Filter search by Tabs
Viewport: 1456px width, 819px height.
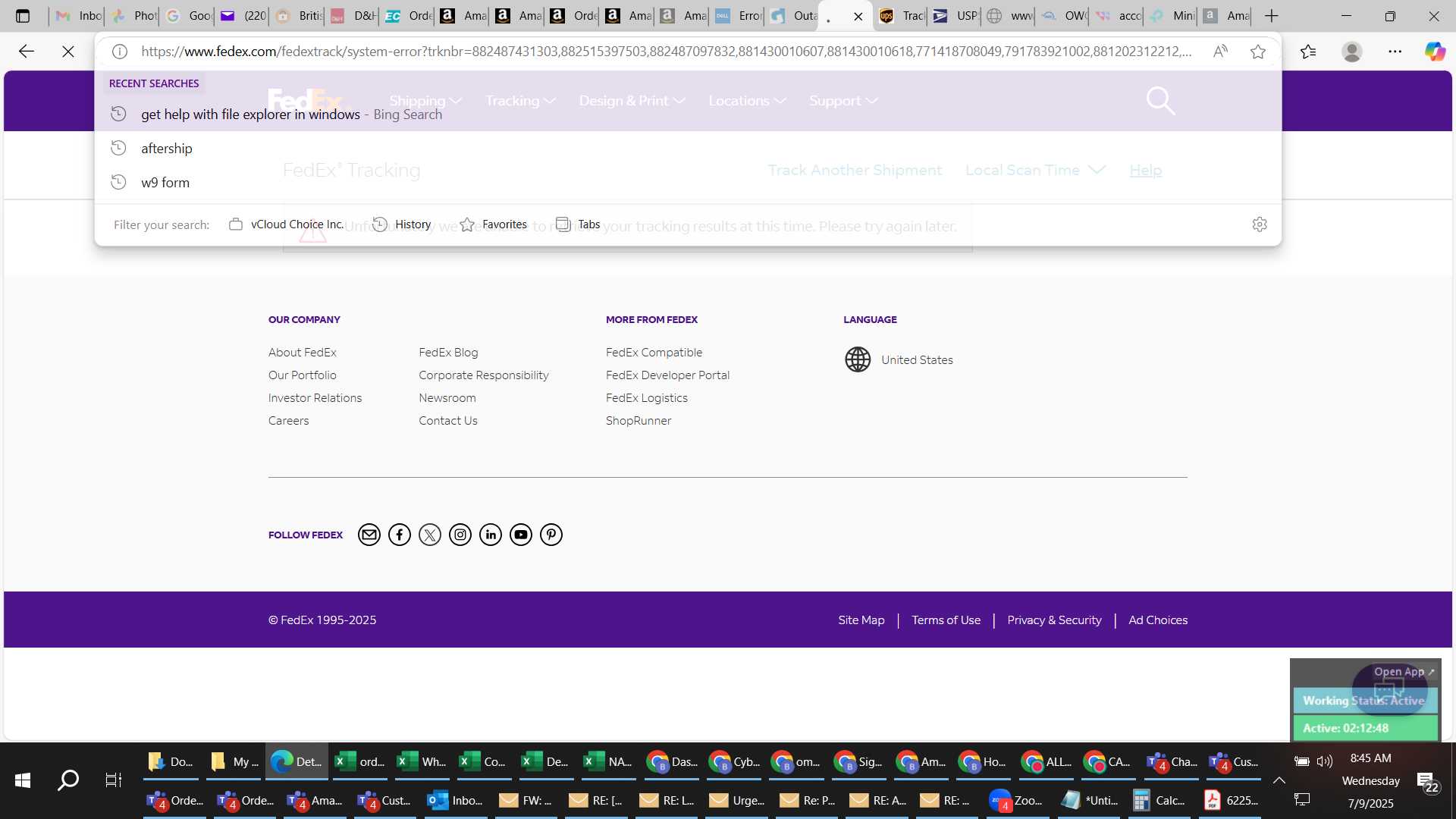578,224
